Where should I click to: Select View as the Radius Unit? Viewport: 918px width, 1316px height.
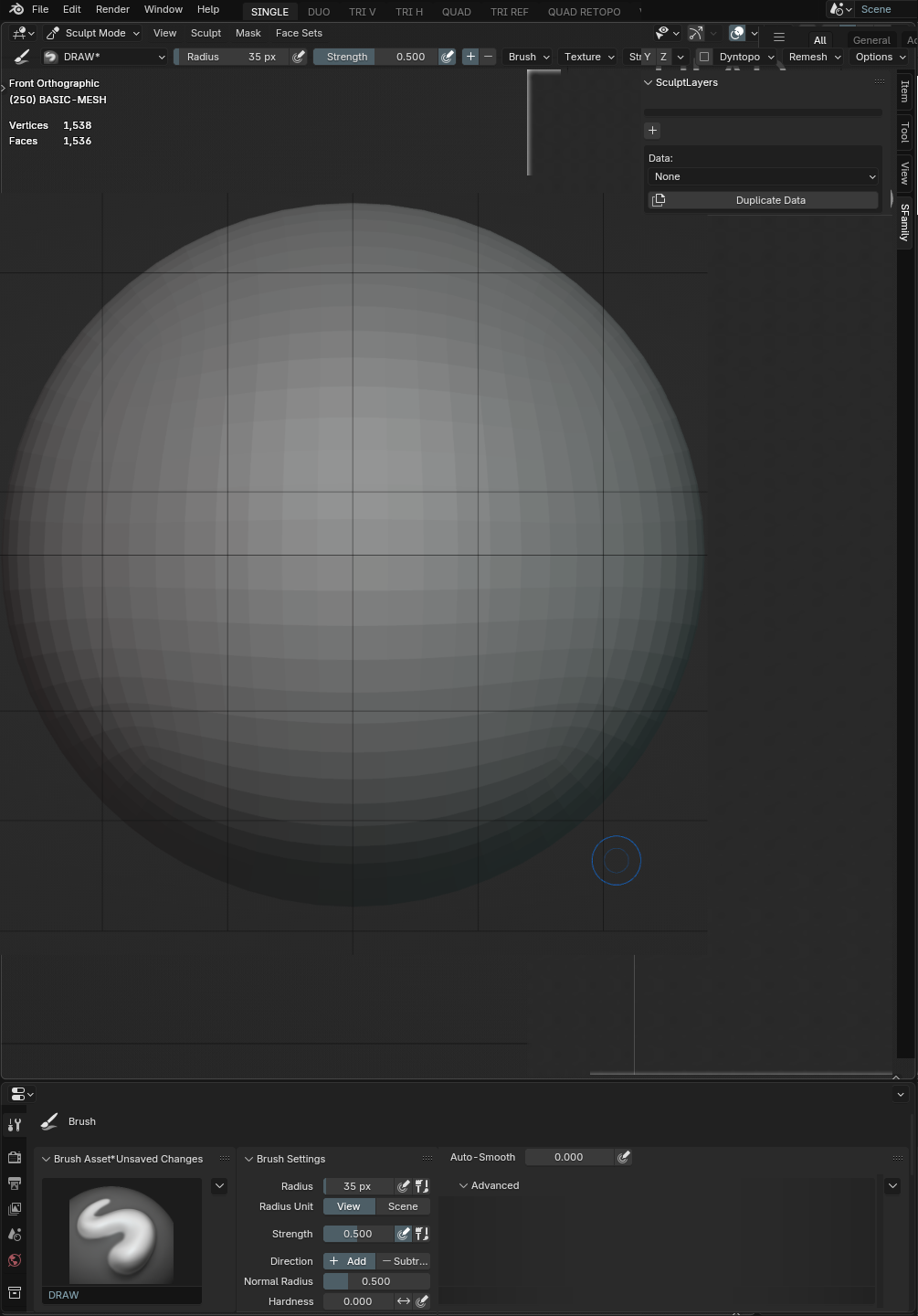349,1206
